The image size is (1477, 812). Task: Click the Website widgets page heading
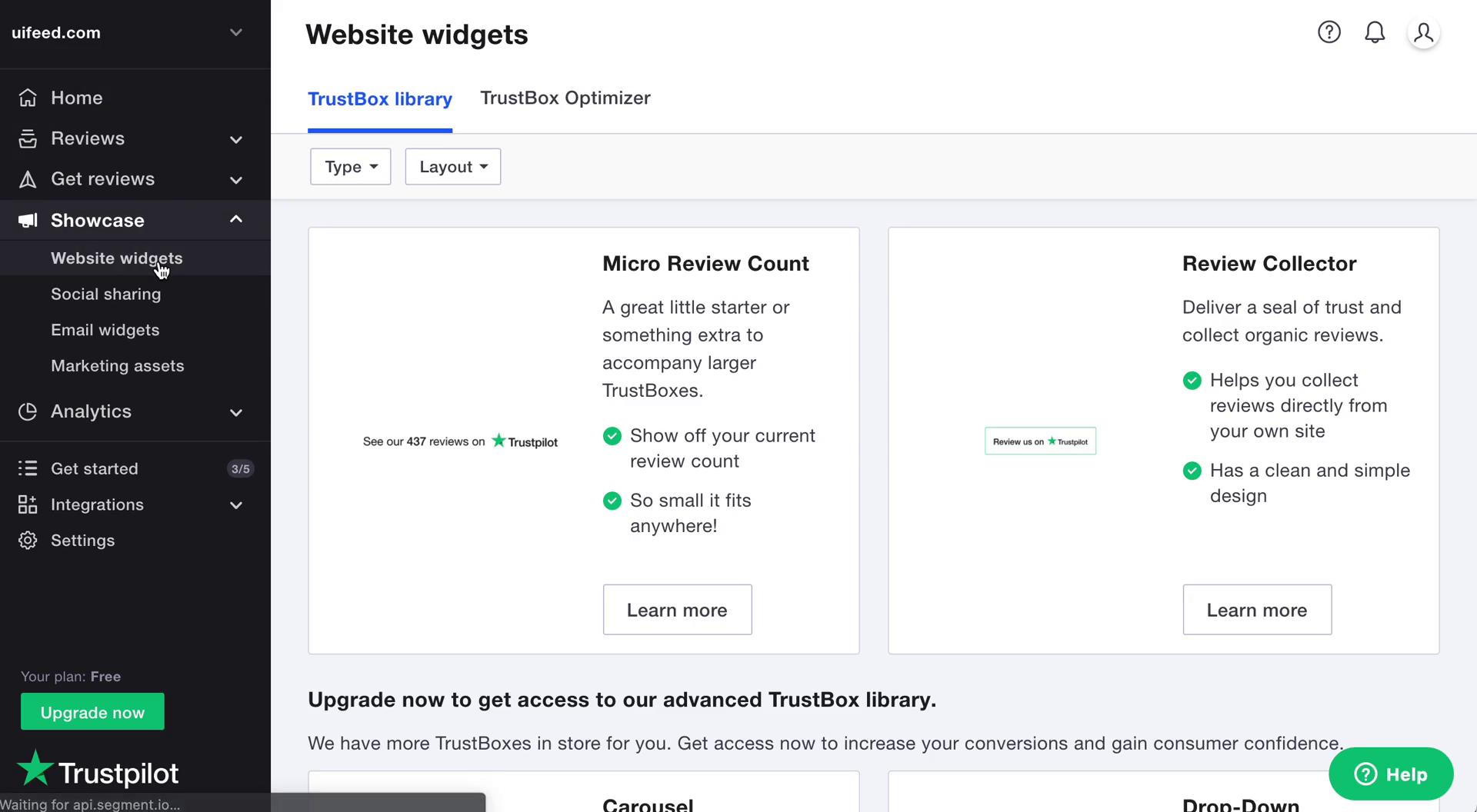(x=417, y=35)
